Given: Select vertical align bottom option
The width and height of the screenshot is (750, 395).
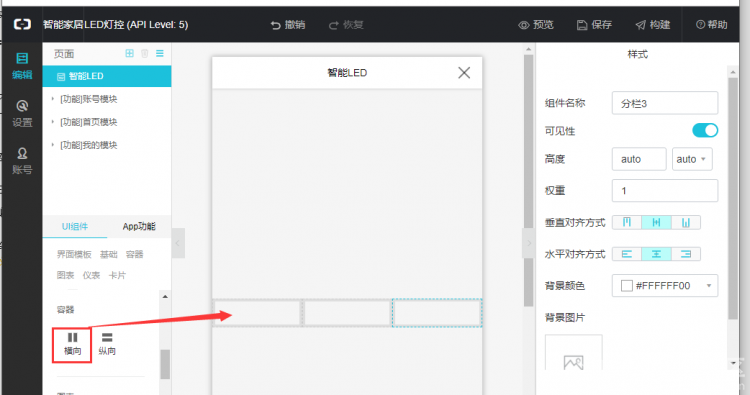Looking at the screenshot, I should [686, 222].
